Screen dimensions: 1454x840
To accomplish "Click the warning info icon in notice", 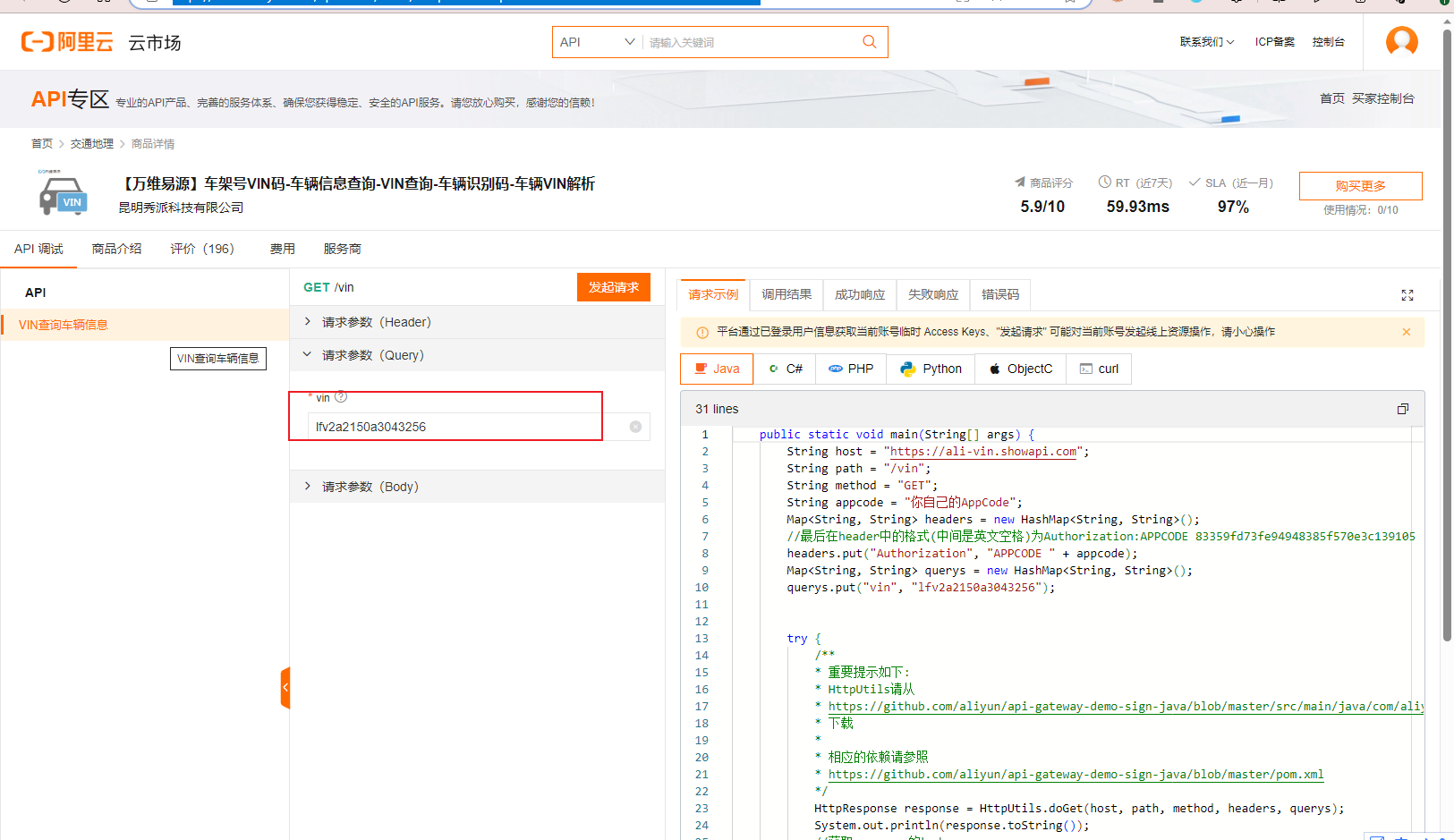I will 702,332.
